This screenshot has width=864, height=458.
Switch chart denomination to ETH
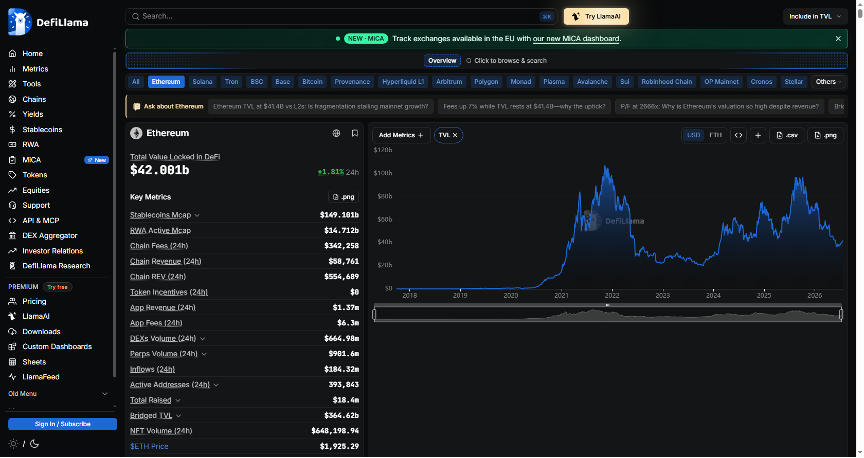click(x=715, y=135)
